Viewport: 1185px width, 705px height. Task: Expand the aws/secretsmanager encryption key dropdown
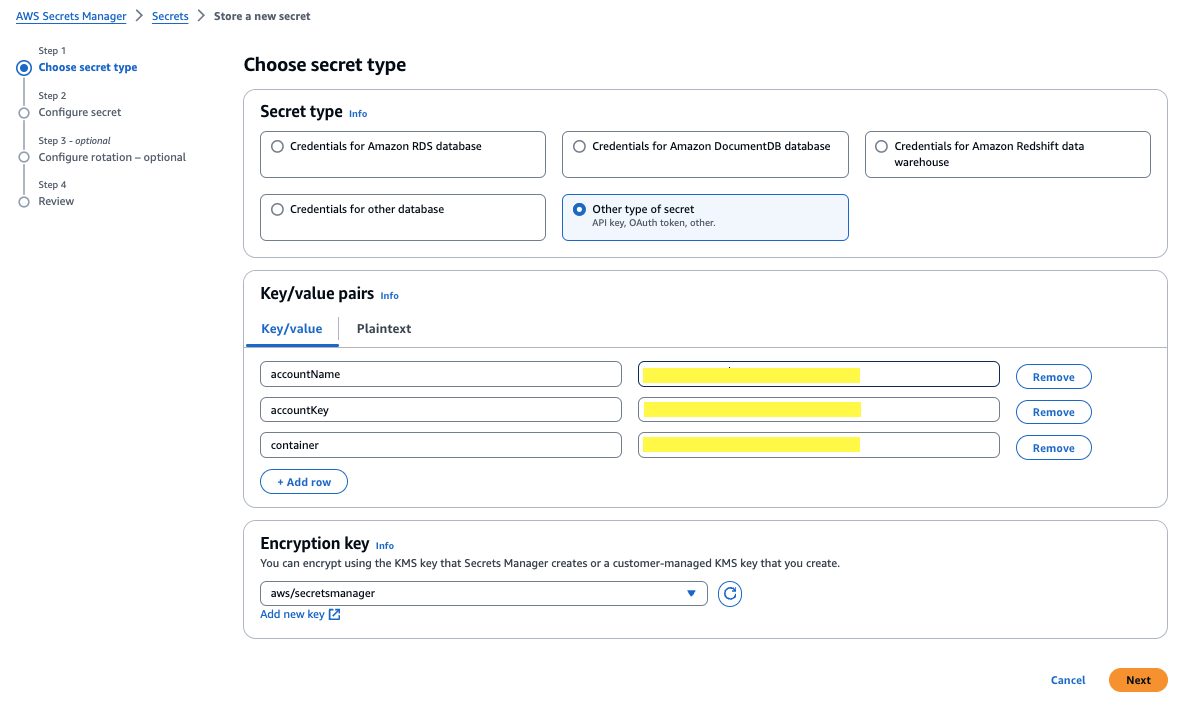click(483, 594)
